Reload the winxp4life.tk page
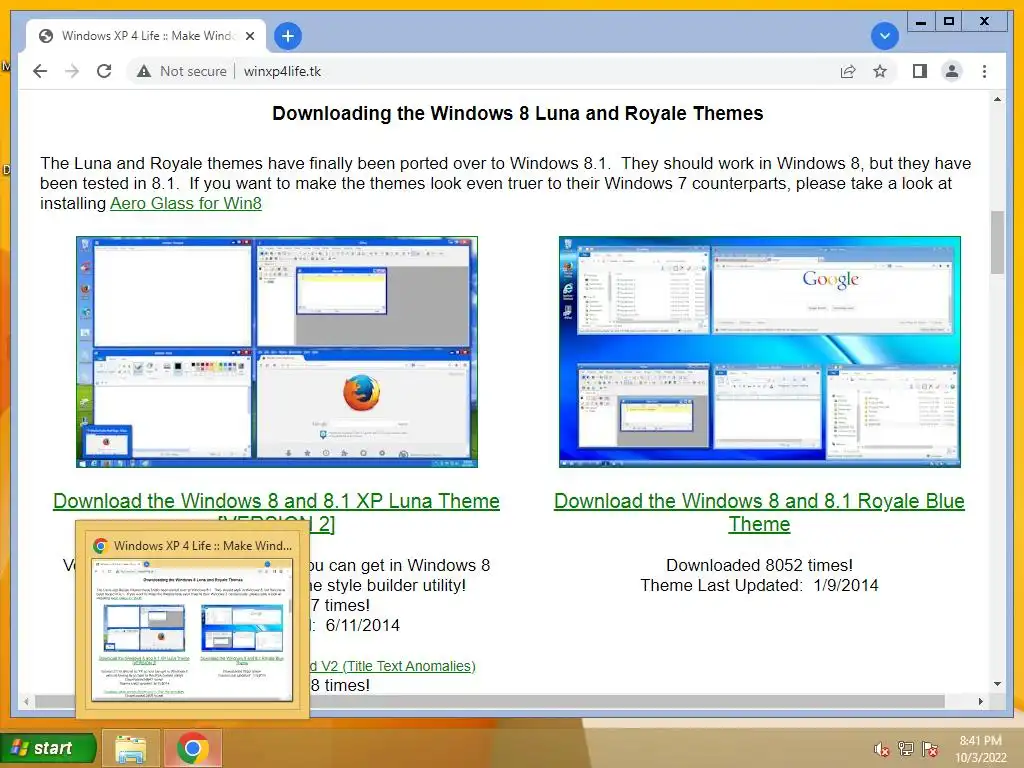The image size is (1024, 768). coord(104,71)
